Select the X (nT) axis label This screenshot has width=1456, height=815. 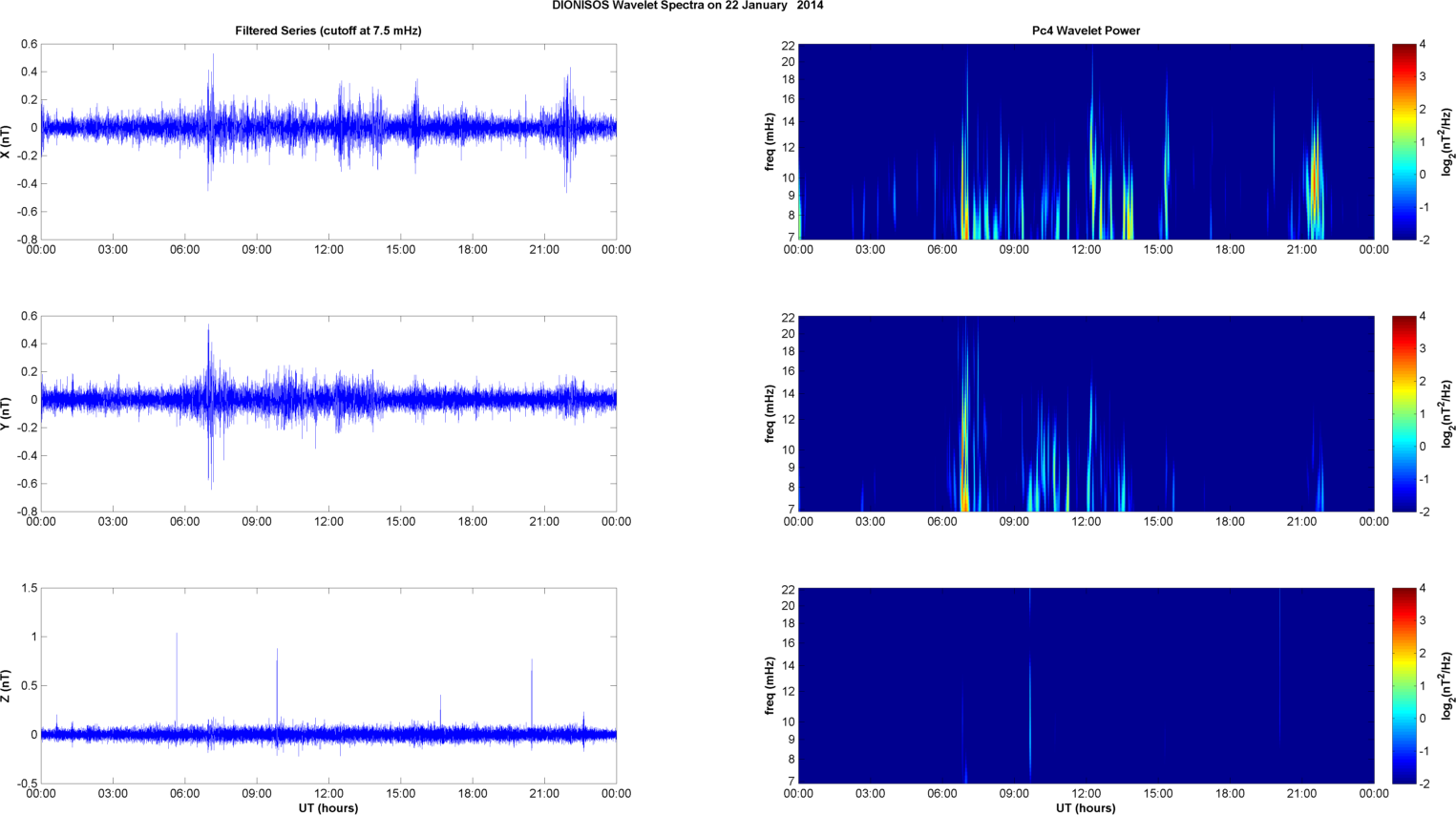pyautogui.click(x=7, y=141)
